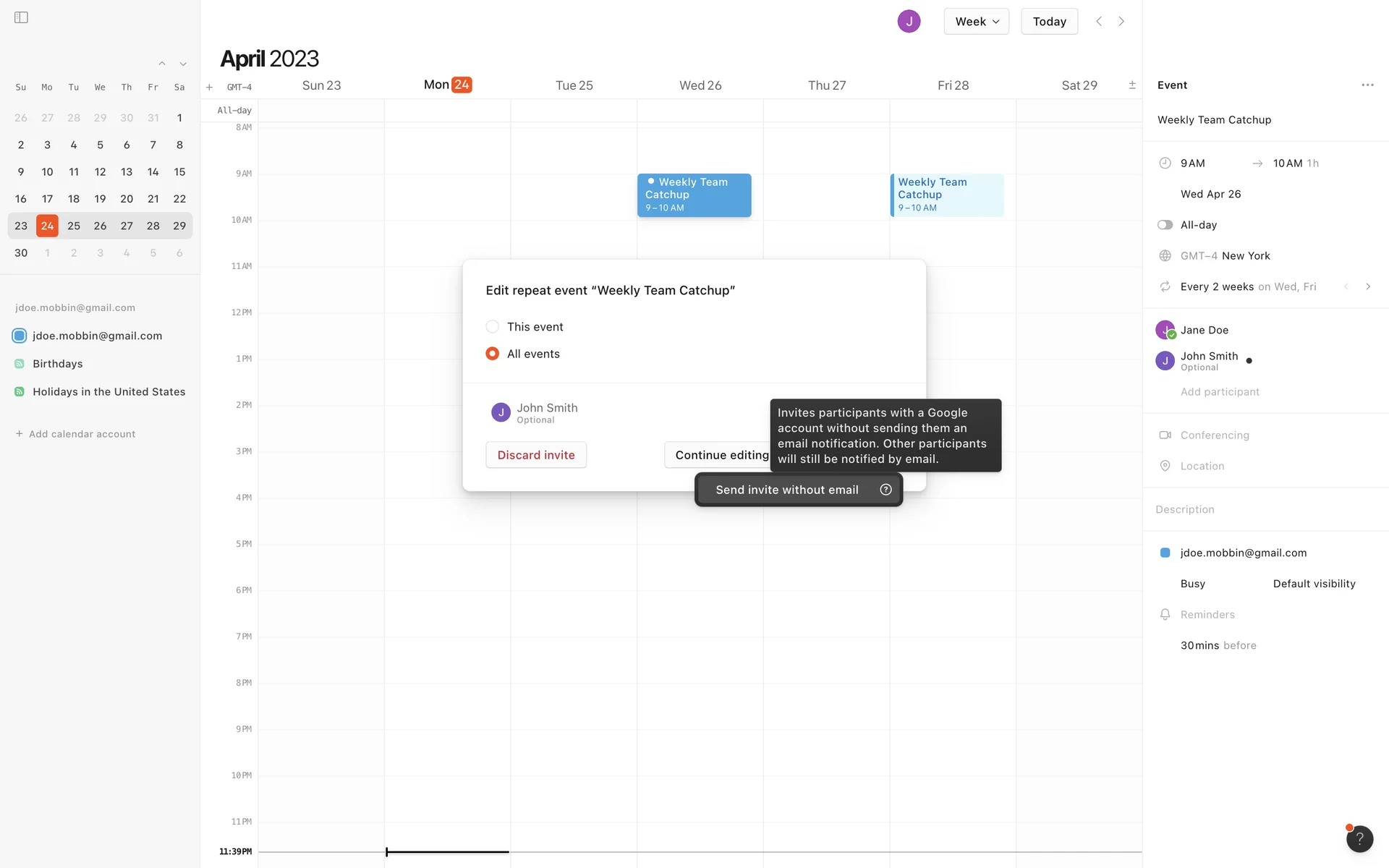The width and height of the screenshot is (1389, 868).
Task: Click the plus icon beside GMT-4
Action: coord(209,88)
